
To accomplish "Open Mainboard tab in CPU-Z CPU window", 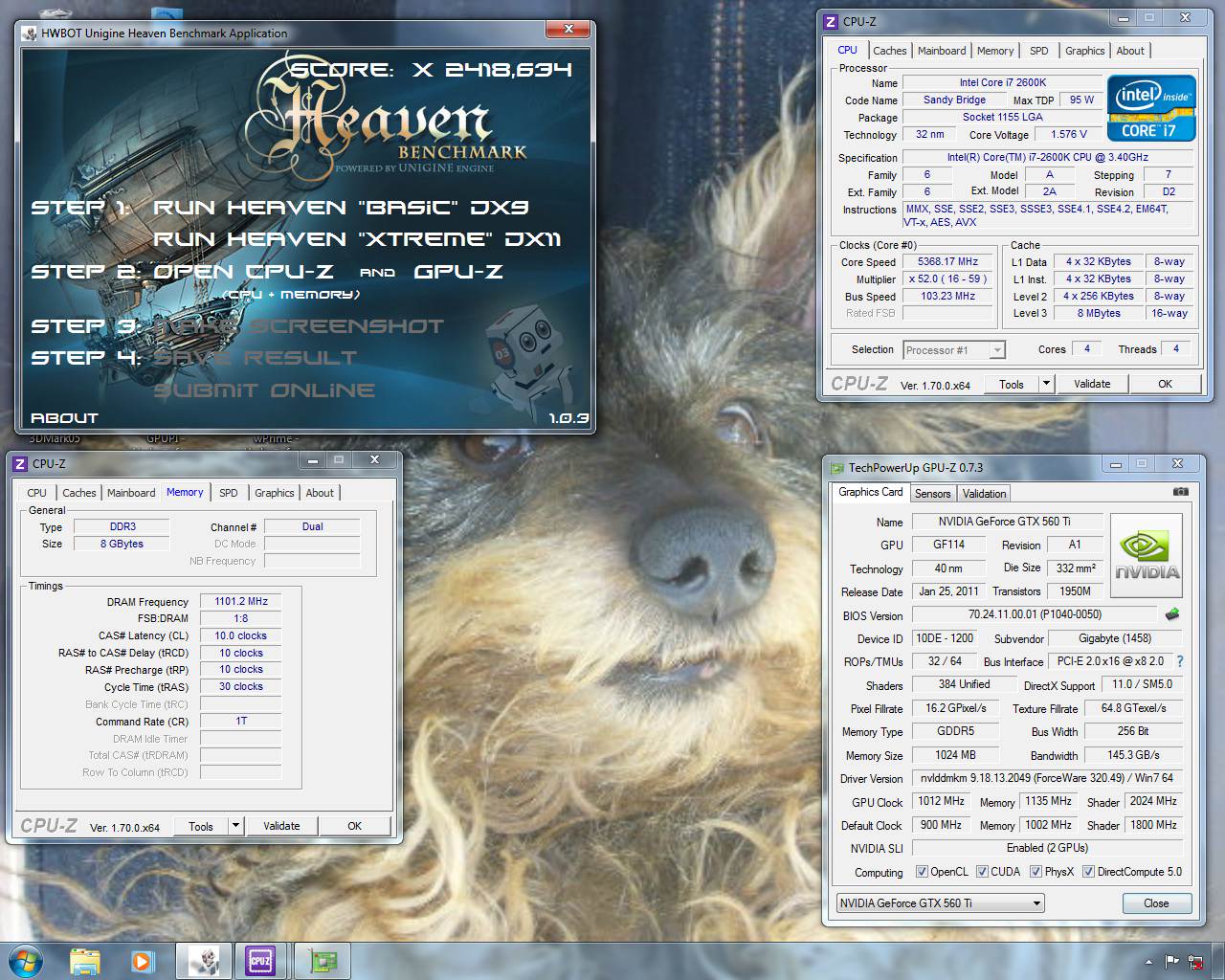I will pos(942,51).
